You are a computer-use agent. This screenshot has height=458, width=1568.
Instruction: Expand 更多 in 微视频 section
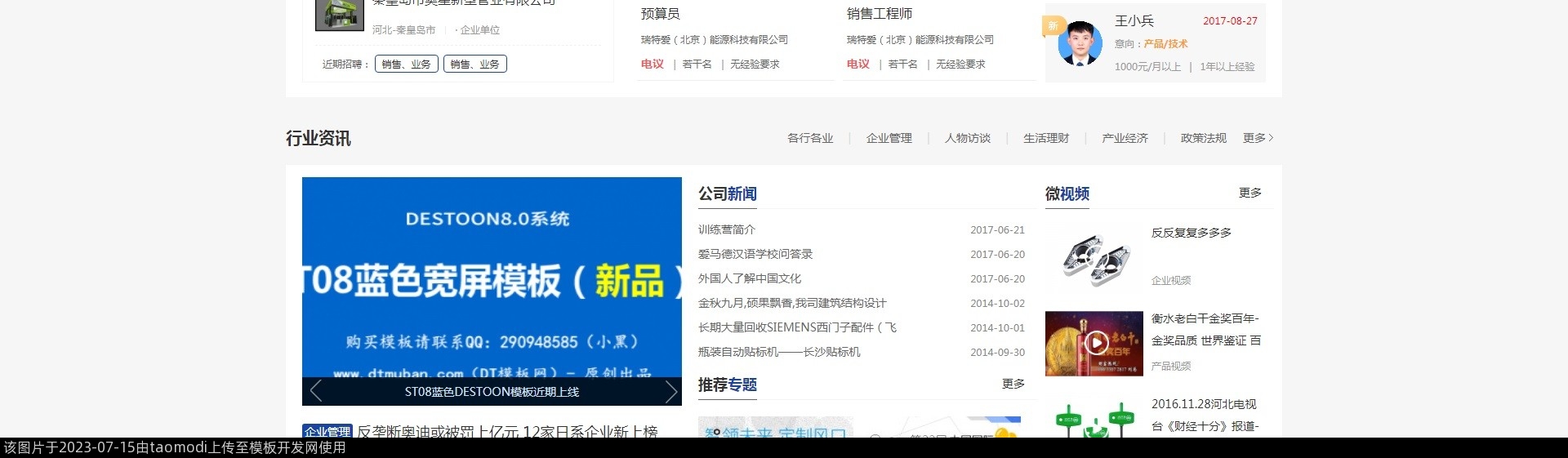coord(1249,193)
